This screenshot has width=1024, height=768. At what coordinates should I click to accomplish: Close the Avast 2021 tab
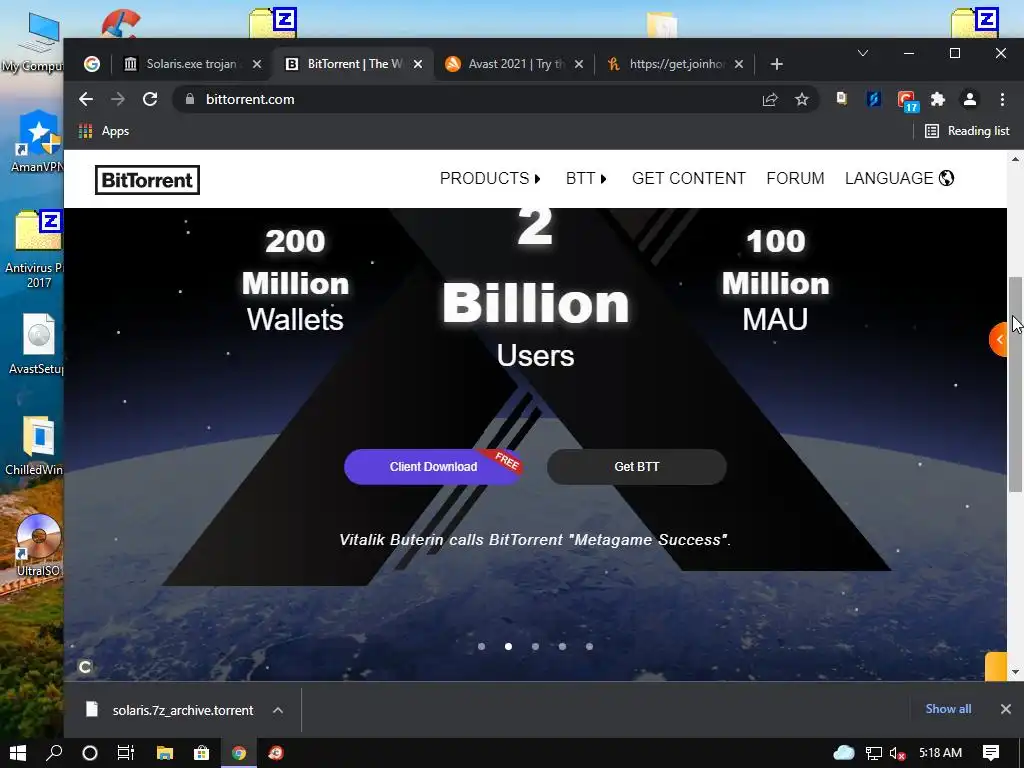point(579,64)
